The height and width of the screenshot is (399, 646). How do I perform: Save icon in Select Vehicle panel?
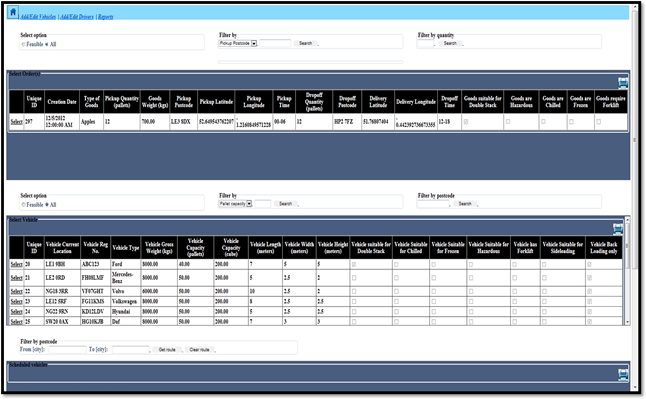click(618, 229)
